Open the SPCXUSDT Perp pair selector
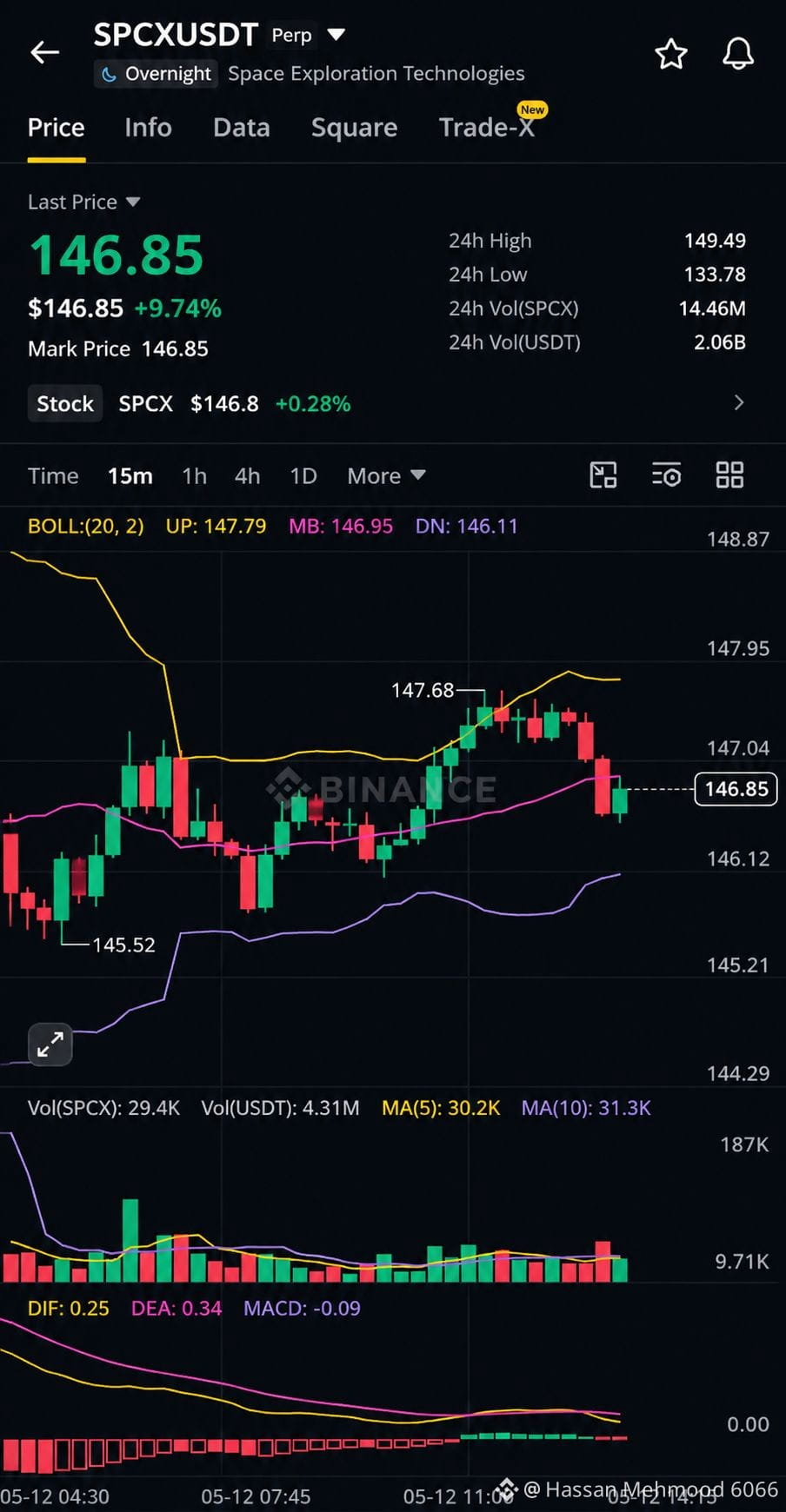Screen dimensions: 786x1512 tap(219, 35)
